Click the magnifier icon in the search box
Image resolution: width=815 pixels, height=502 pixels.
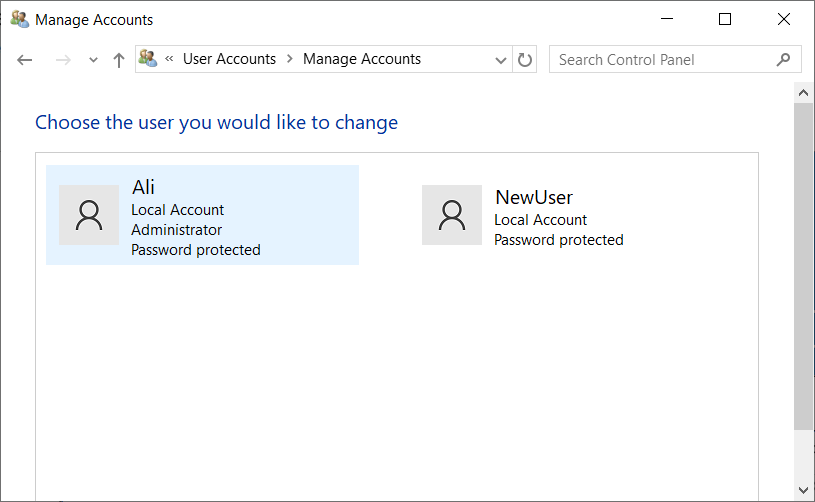[783, 60]
